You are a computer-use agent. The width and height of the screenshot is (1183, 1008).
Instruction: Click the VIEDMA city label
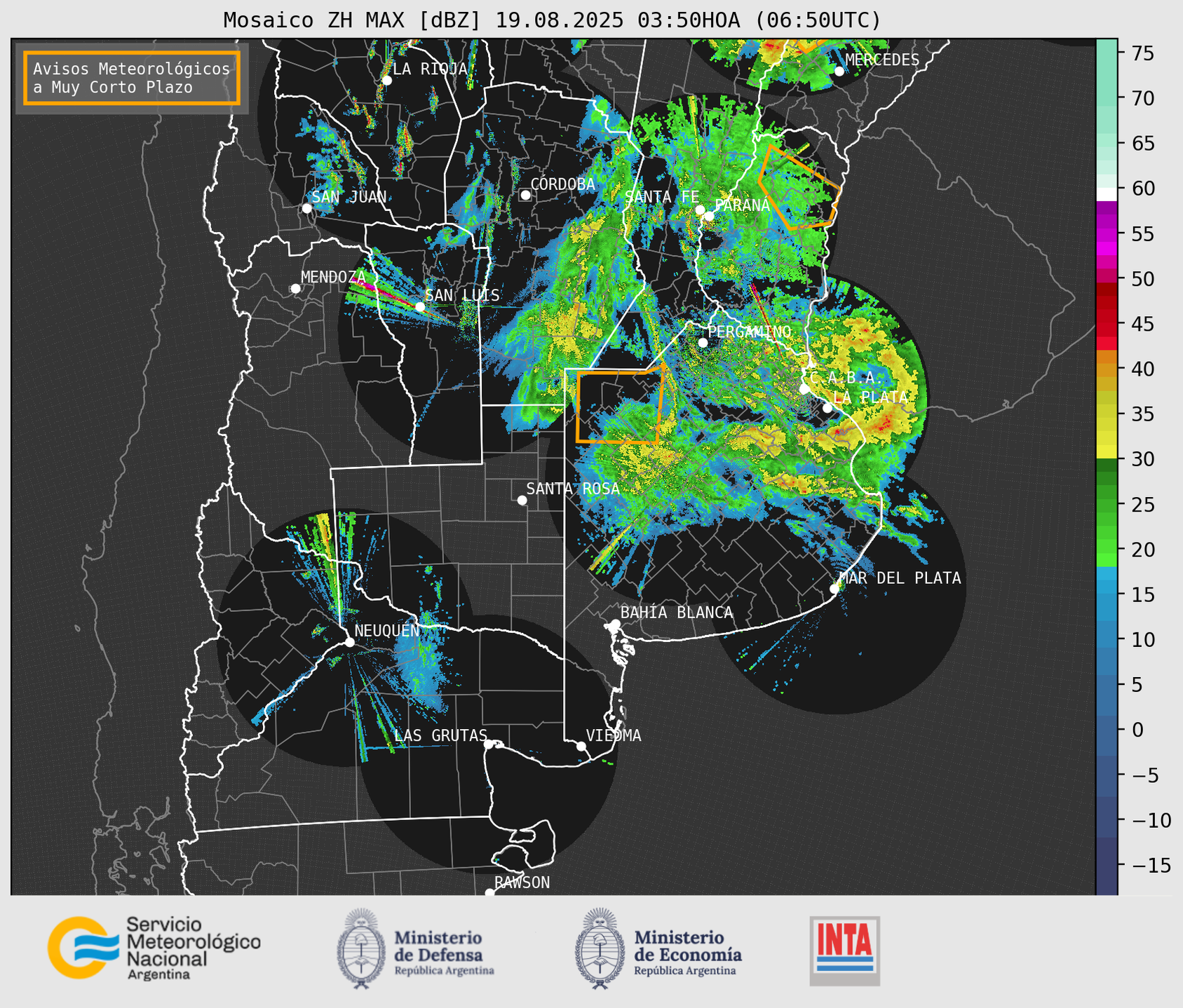pyautogui.click(x=614, y=735)
